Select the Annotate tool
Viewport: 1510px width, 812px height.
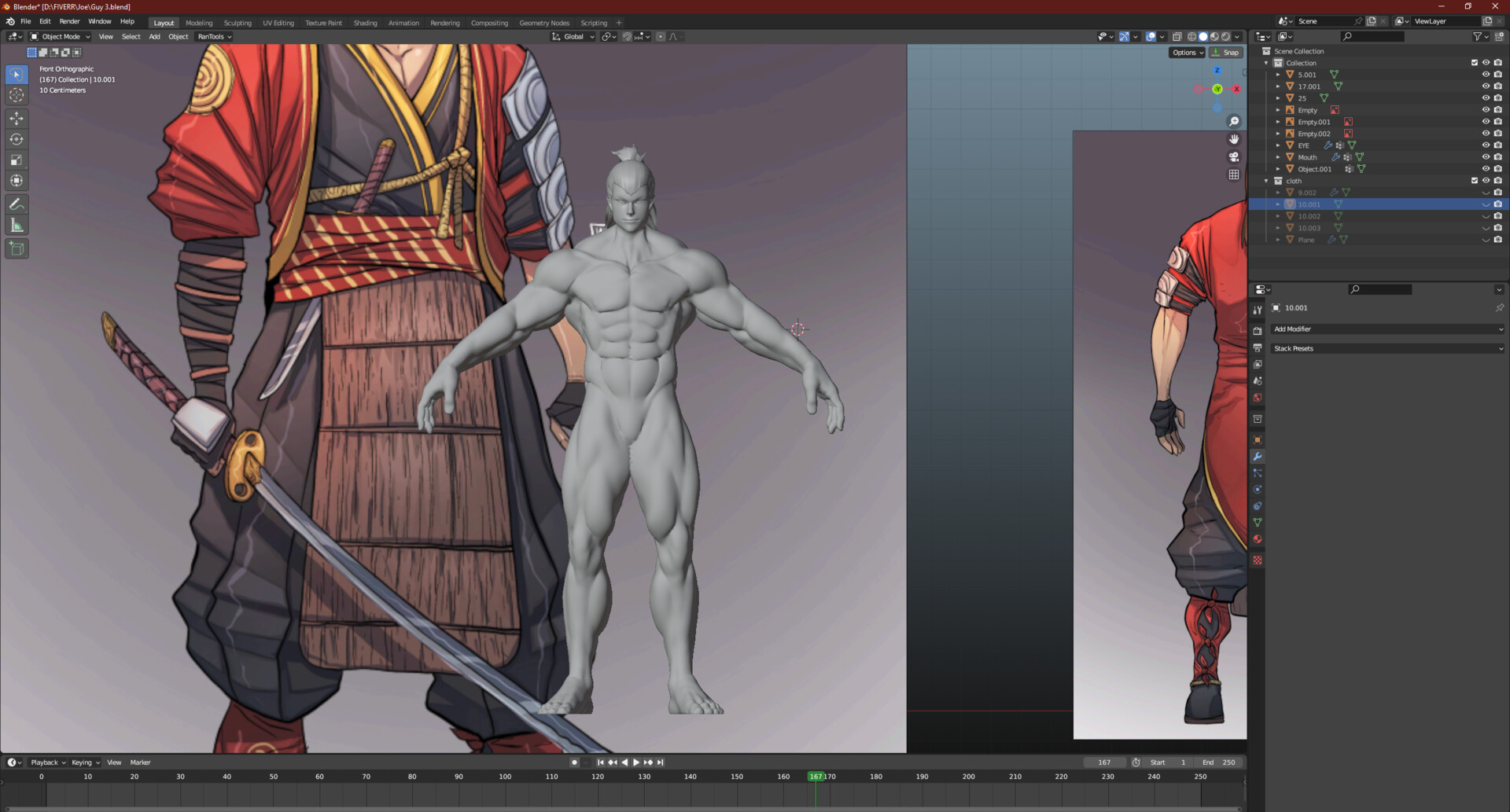[16, 204]
